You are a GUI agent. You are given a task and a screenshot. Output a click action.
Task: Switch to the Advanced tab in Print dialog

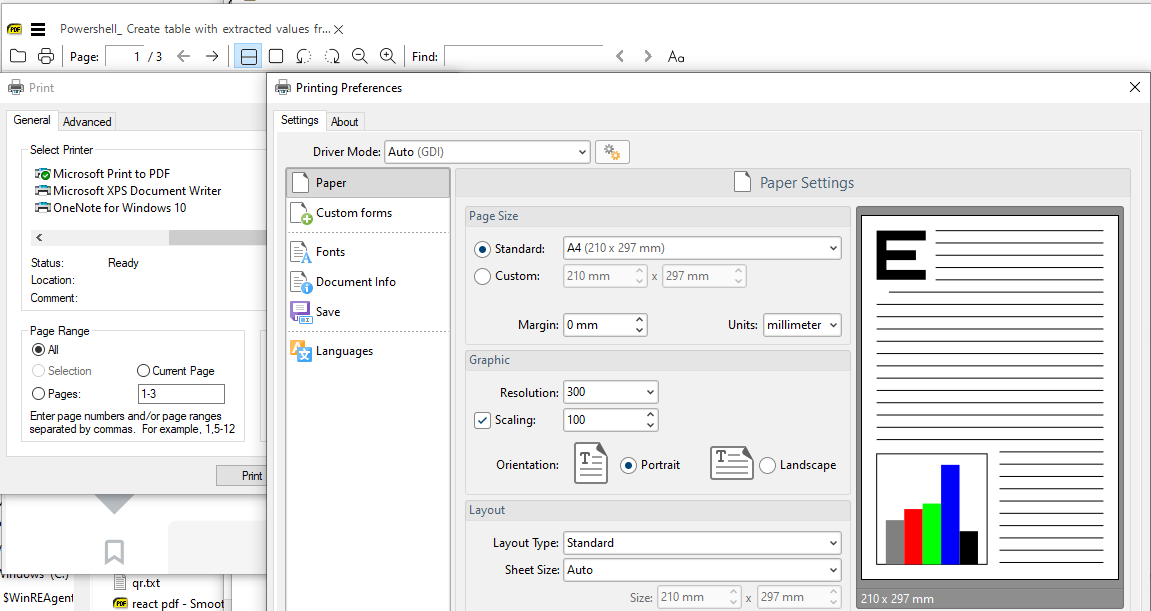pyautogui.click(x=87, y=121)
